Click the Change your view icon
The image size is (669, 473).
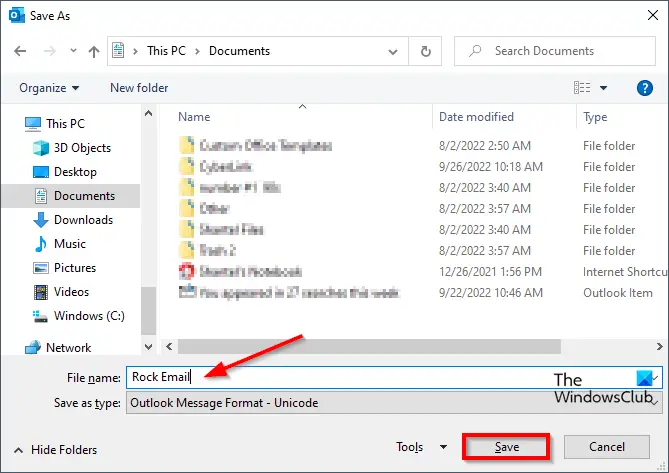coord(582,88)
